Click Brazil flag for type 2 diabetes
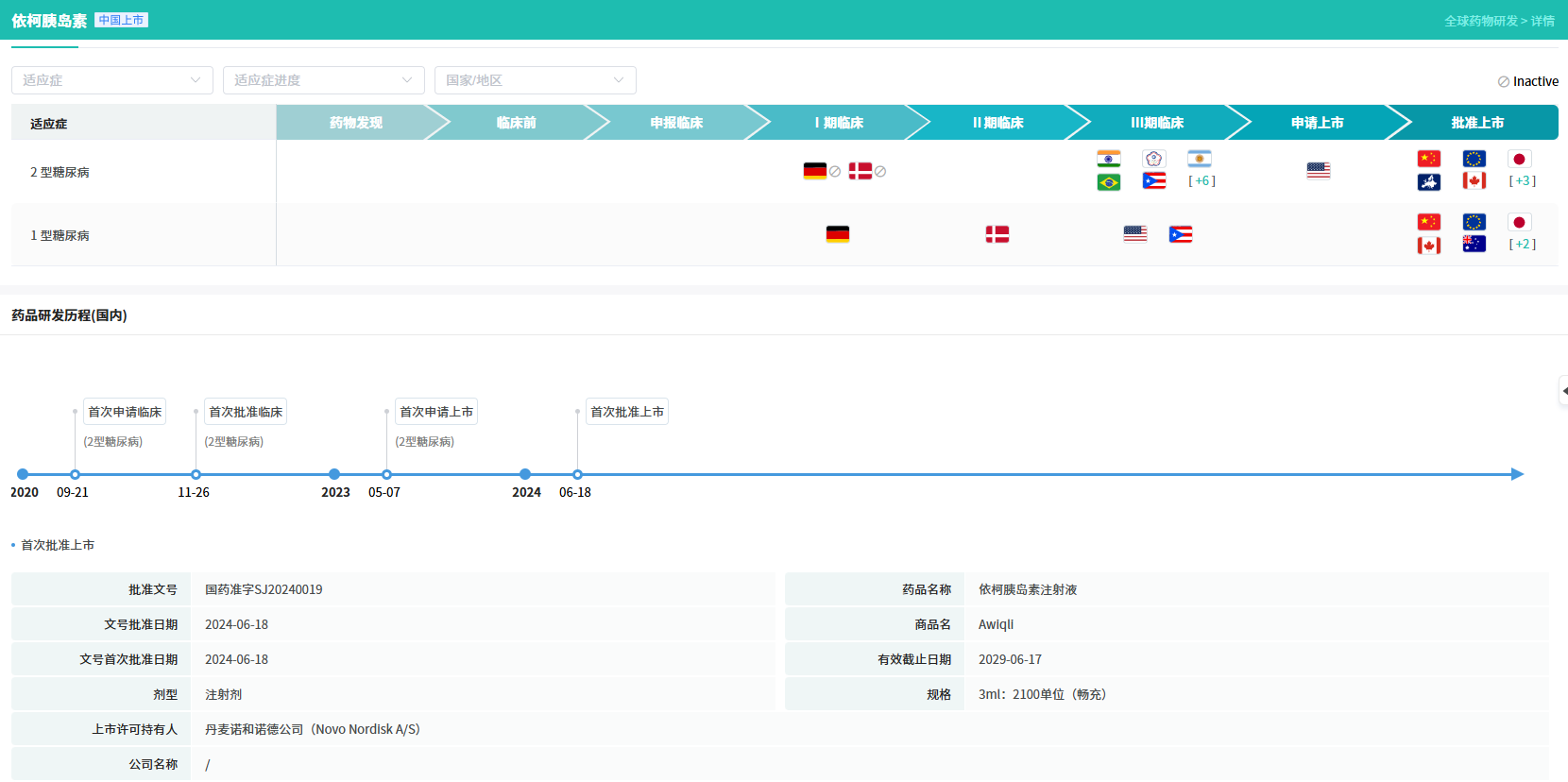1568x782 pixels. [1108, 182]
